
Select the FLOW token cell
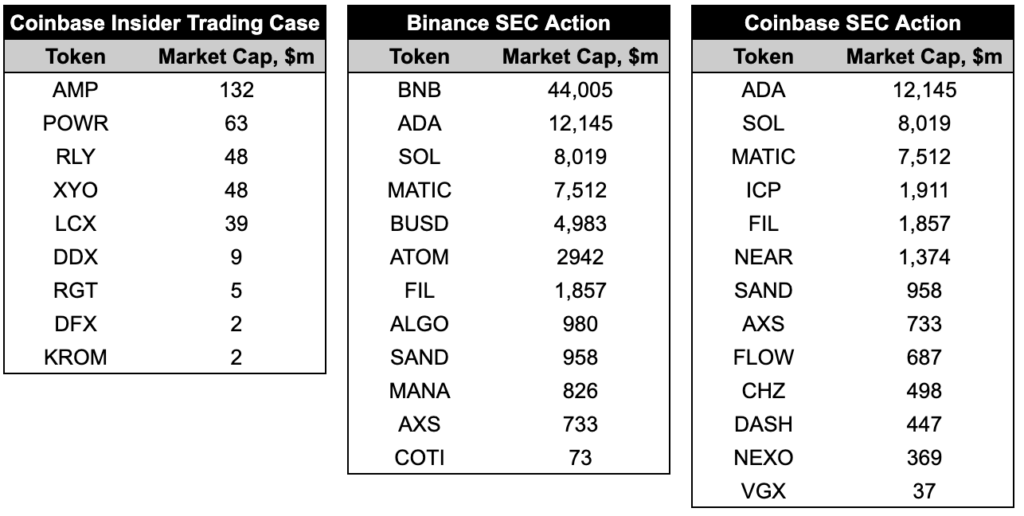point(763,357)
